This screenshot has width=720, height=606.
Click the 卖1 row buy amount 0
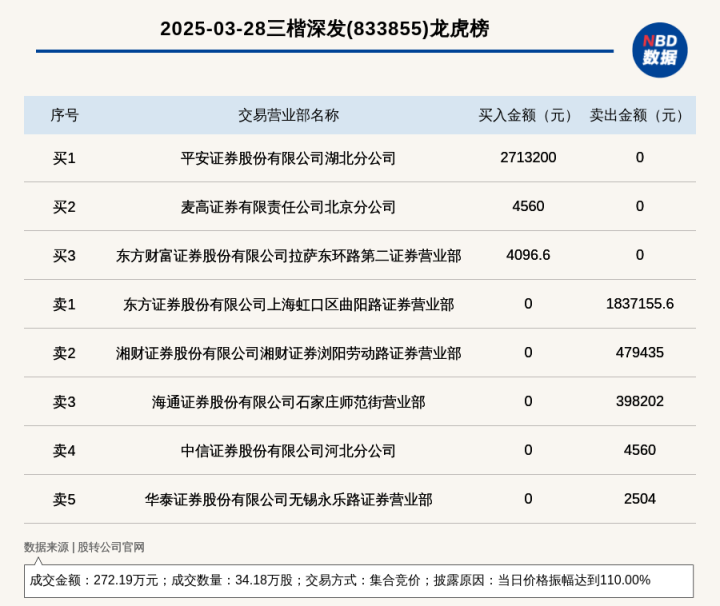tap(528, 303)
